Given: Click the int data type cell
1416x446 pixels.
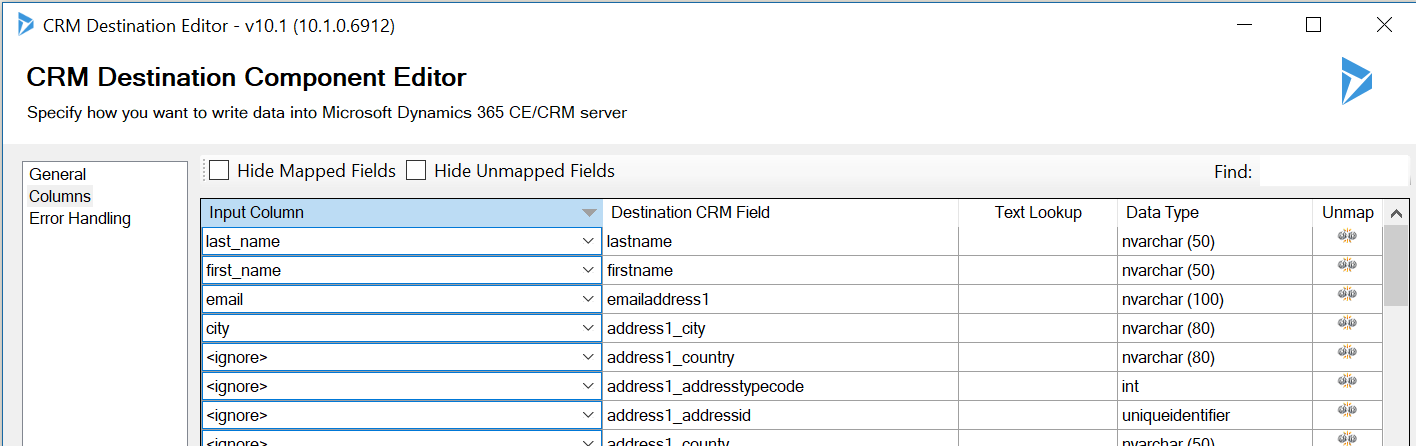Looking at the screenshot, I should coord(1215,386).
